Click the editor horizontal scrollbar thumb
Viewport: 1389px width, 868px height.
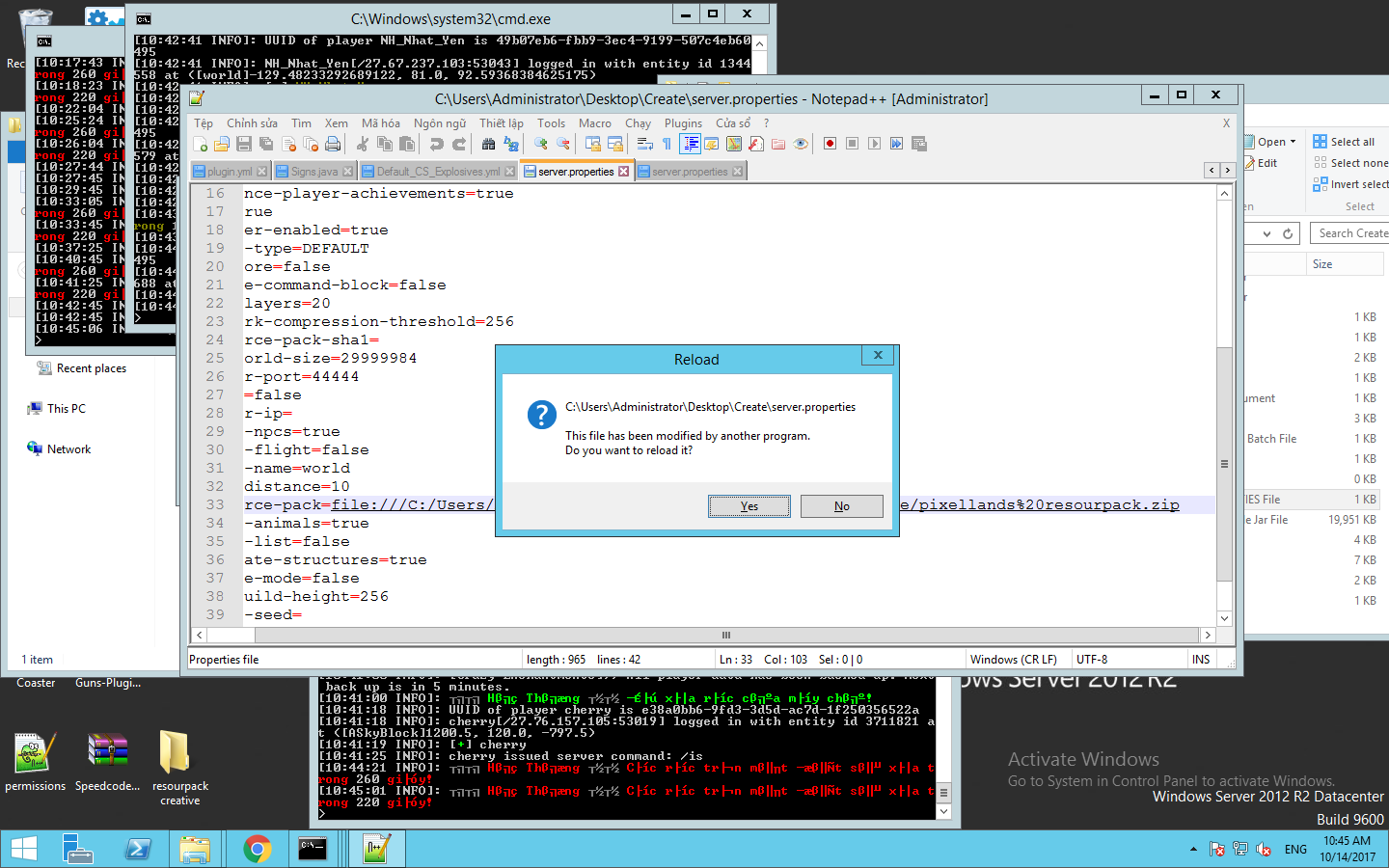725,635
